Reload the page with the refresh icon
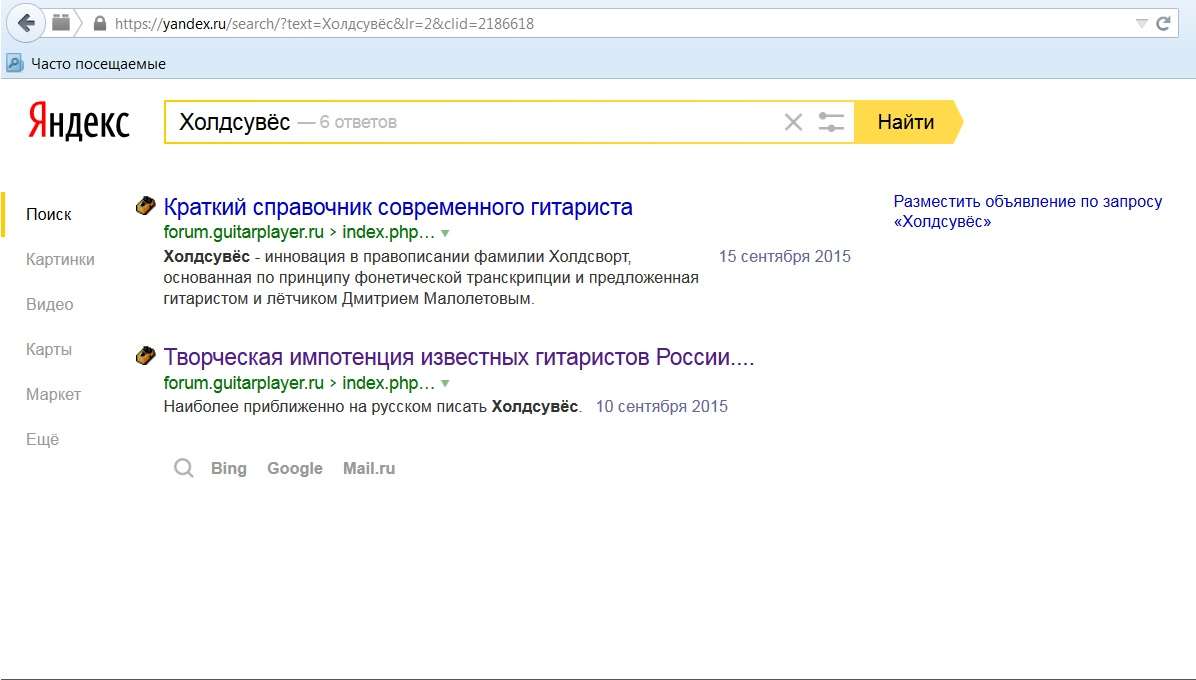 1163,24
